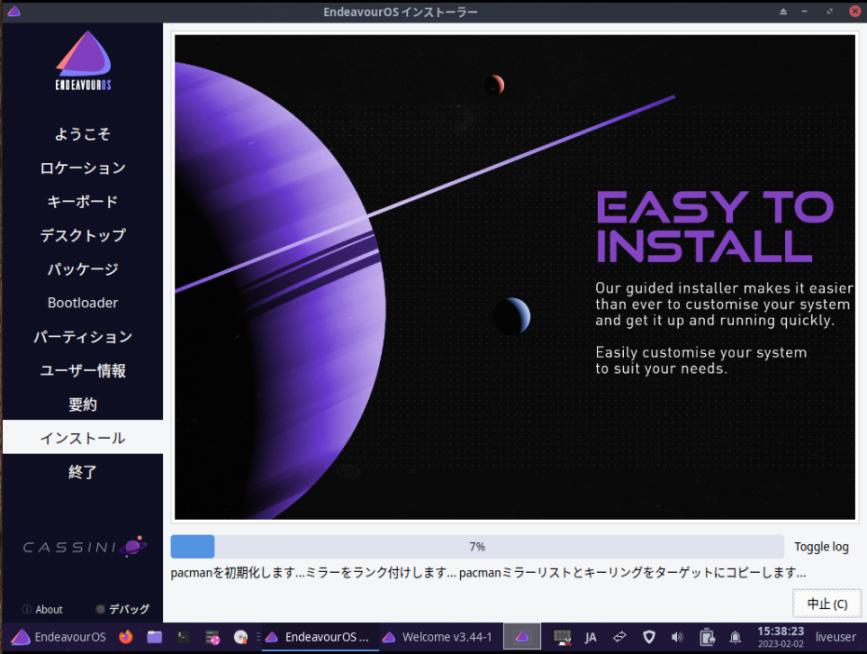This screenshot has width=867, height=654.
Task: Select the Bootloader step in the sidebar
Action: (x=82, y=303)
